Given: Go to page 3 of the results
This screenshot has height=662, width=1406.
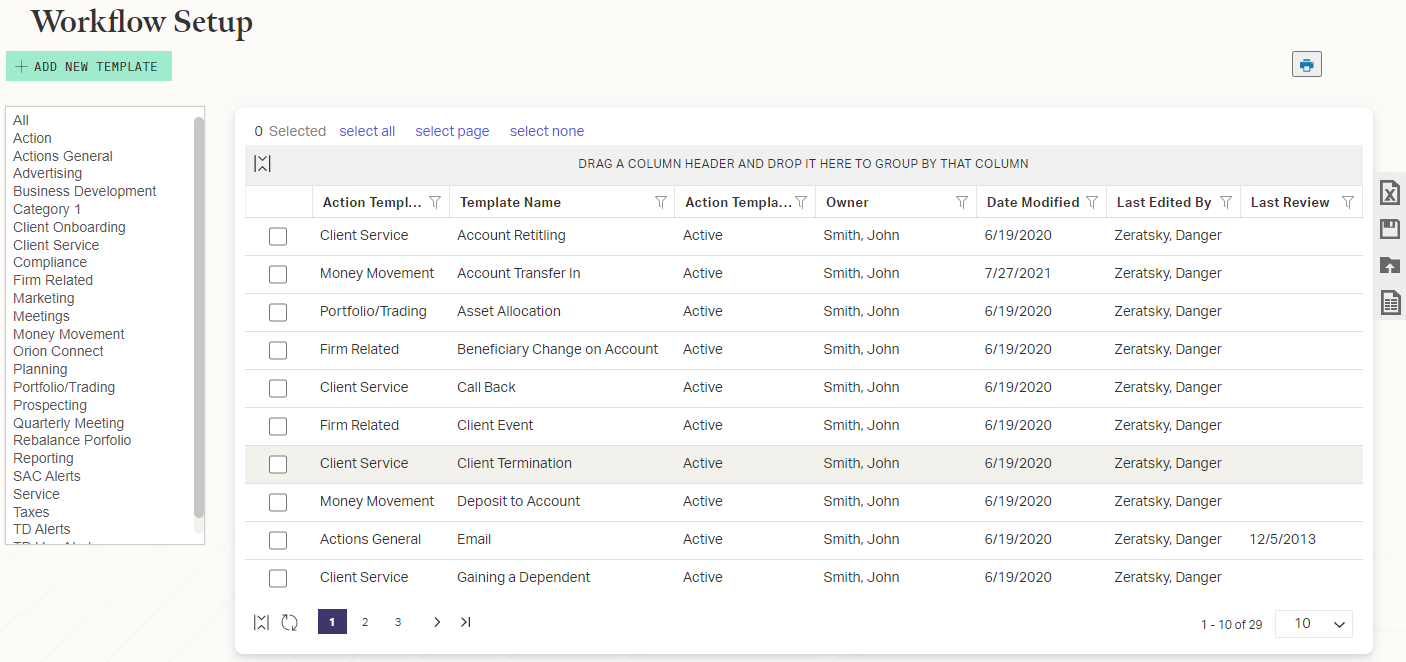Looking at the screenshot, I should 397,622.
